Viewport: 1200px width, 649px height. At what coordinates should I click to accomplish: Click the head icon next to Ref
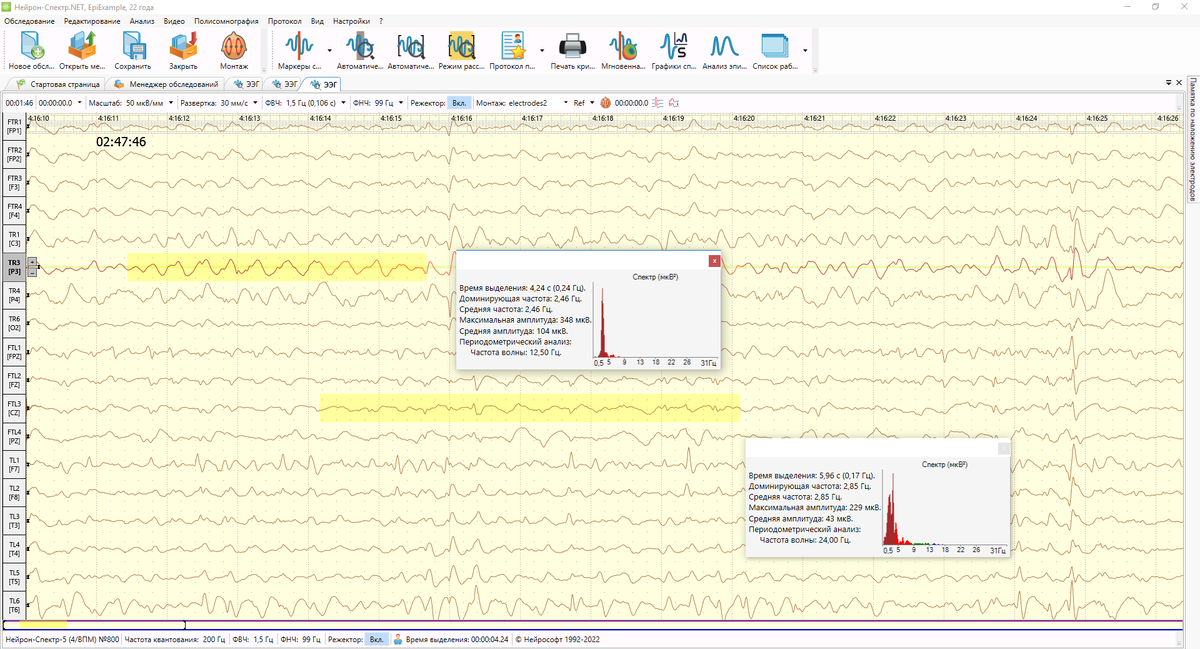[606, 102]
